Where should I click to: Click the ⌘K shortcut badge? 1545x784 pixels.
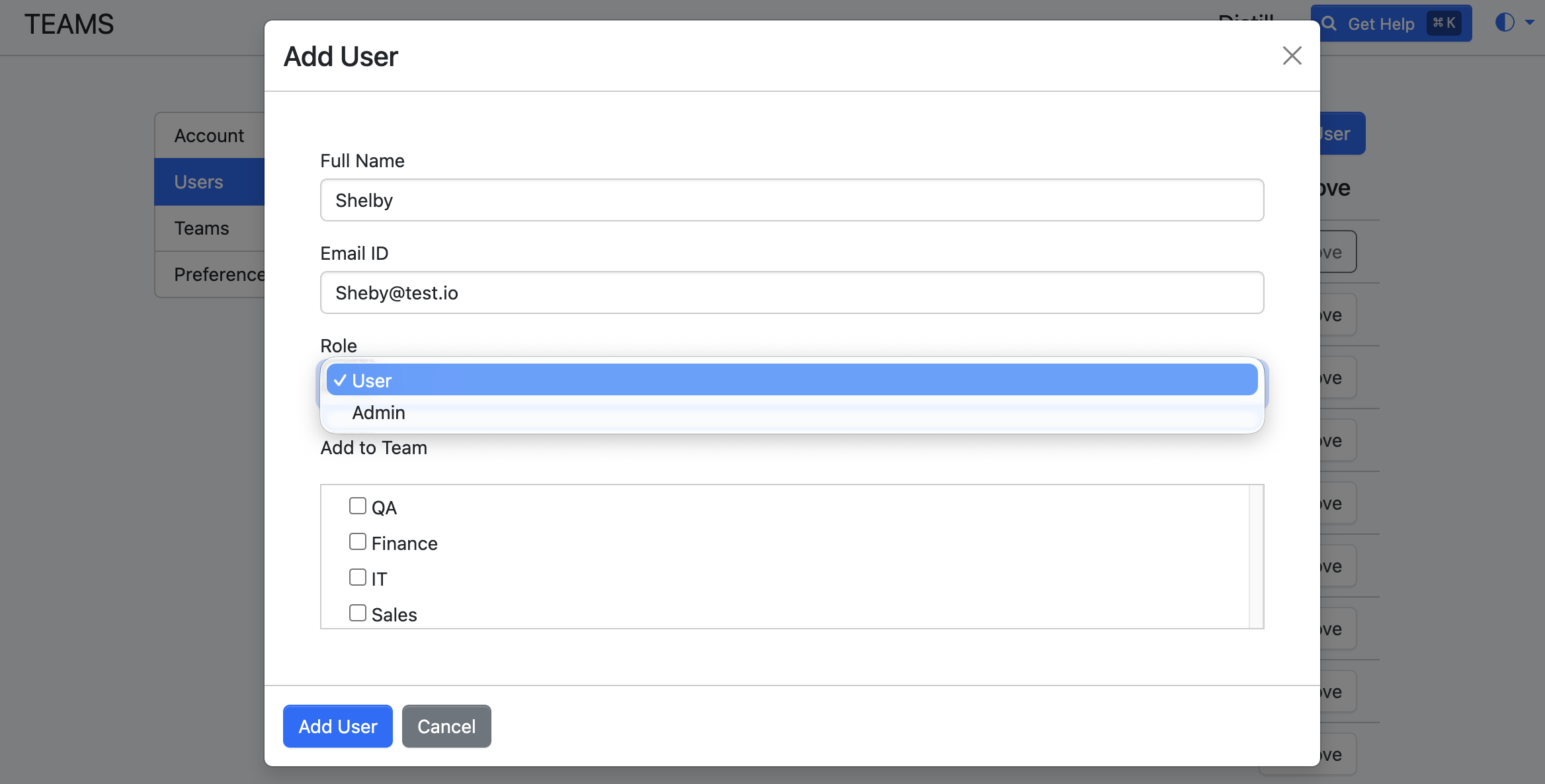coord(1443,23)
